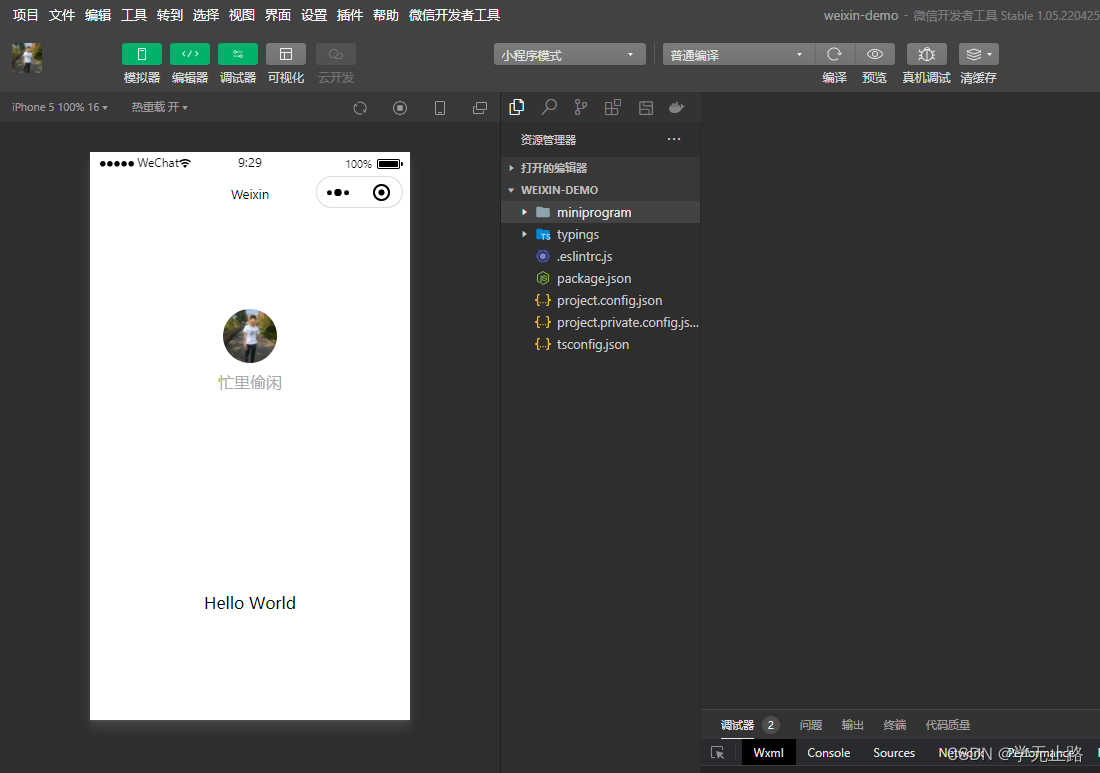Screen dimensions: 1100x773
Task: Open the 文件 menu
Action: click(62, 15)
